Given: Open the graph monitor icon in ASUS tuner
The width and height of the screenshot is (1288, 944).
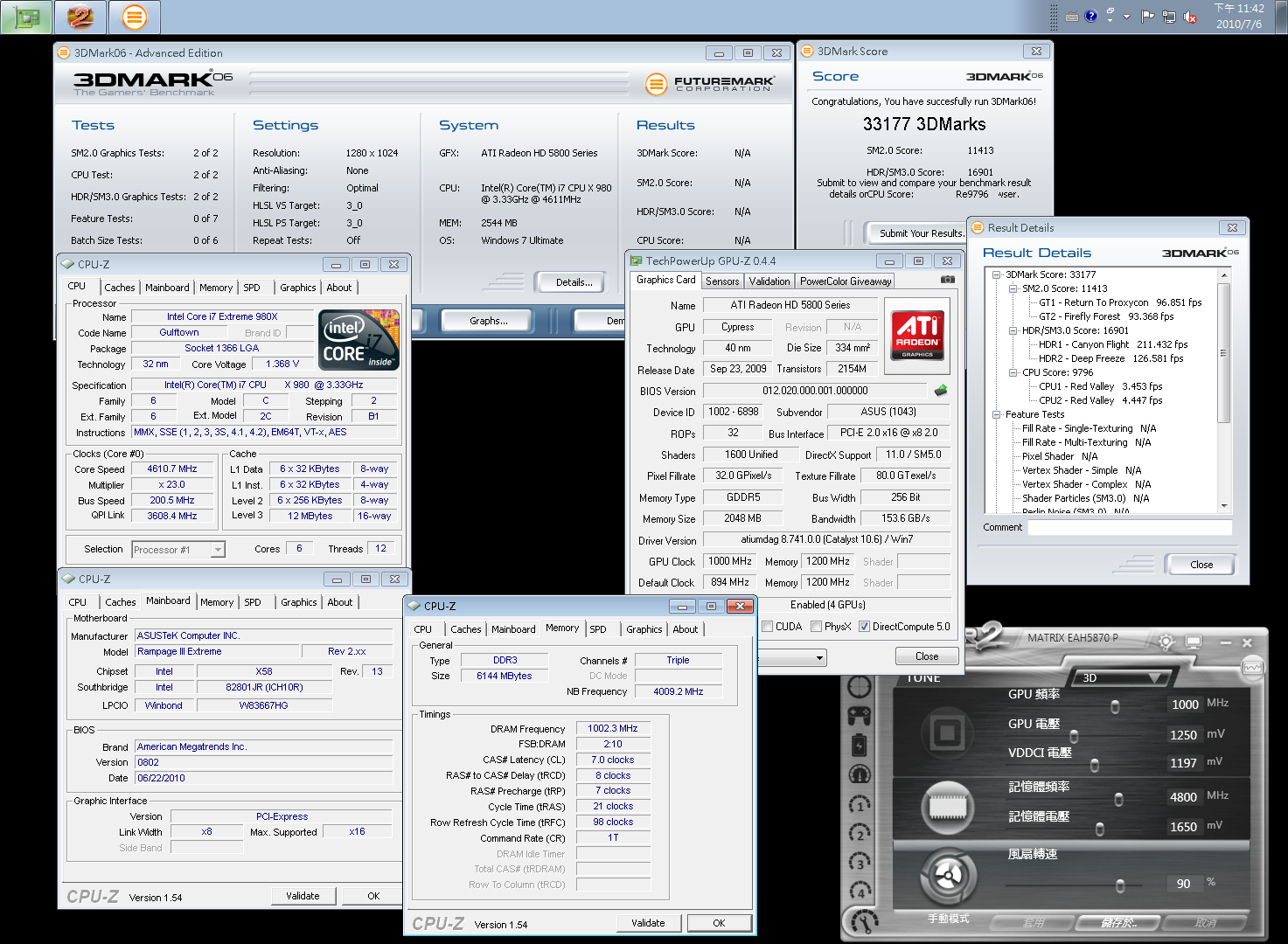Looking at the screenshot, I should (x=1253, y=668).
